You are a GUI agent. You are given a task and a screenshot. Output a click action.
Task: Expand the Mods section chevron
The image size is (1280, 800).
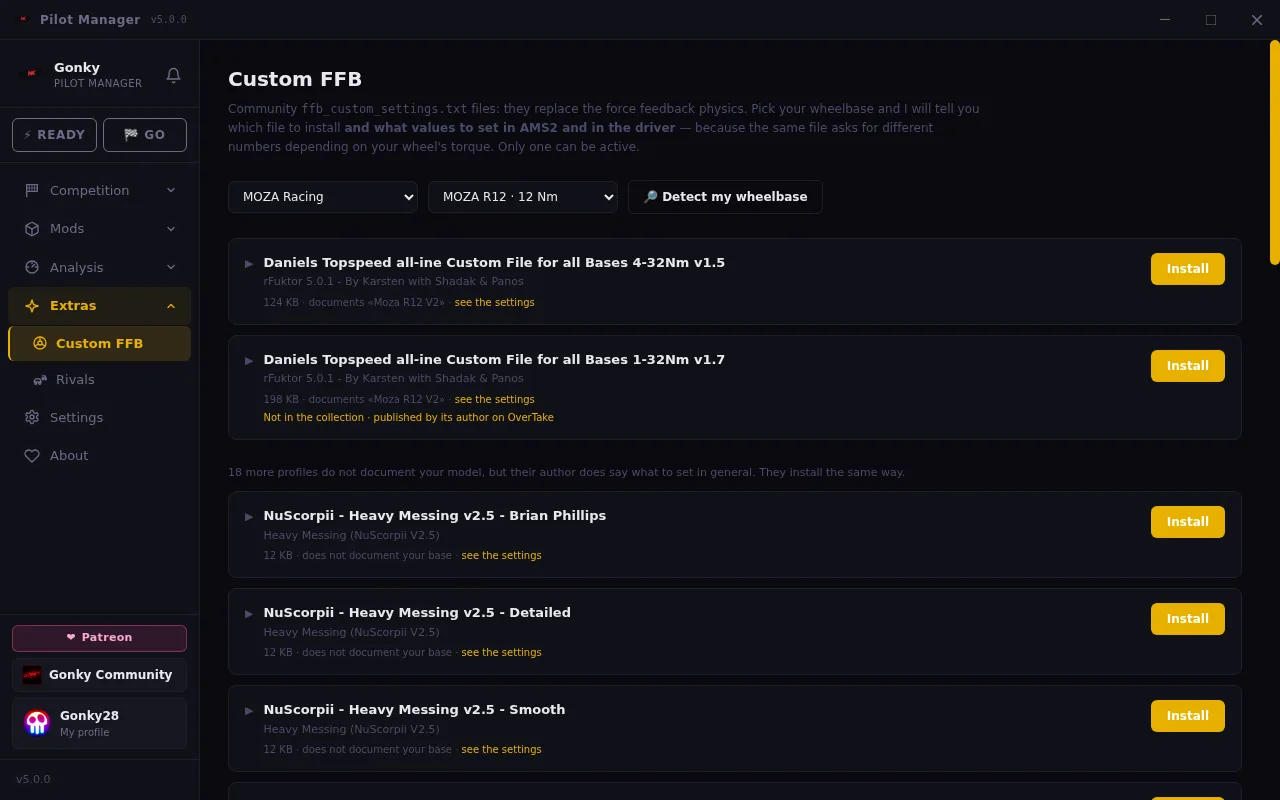171,228
